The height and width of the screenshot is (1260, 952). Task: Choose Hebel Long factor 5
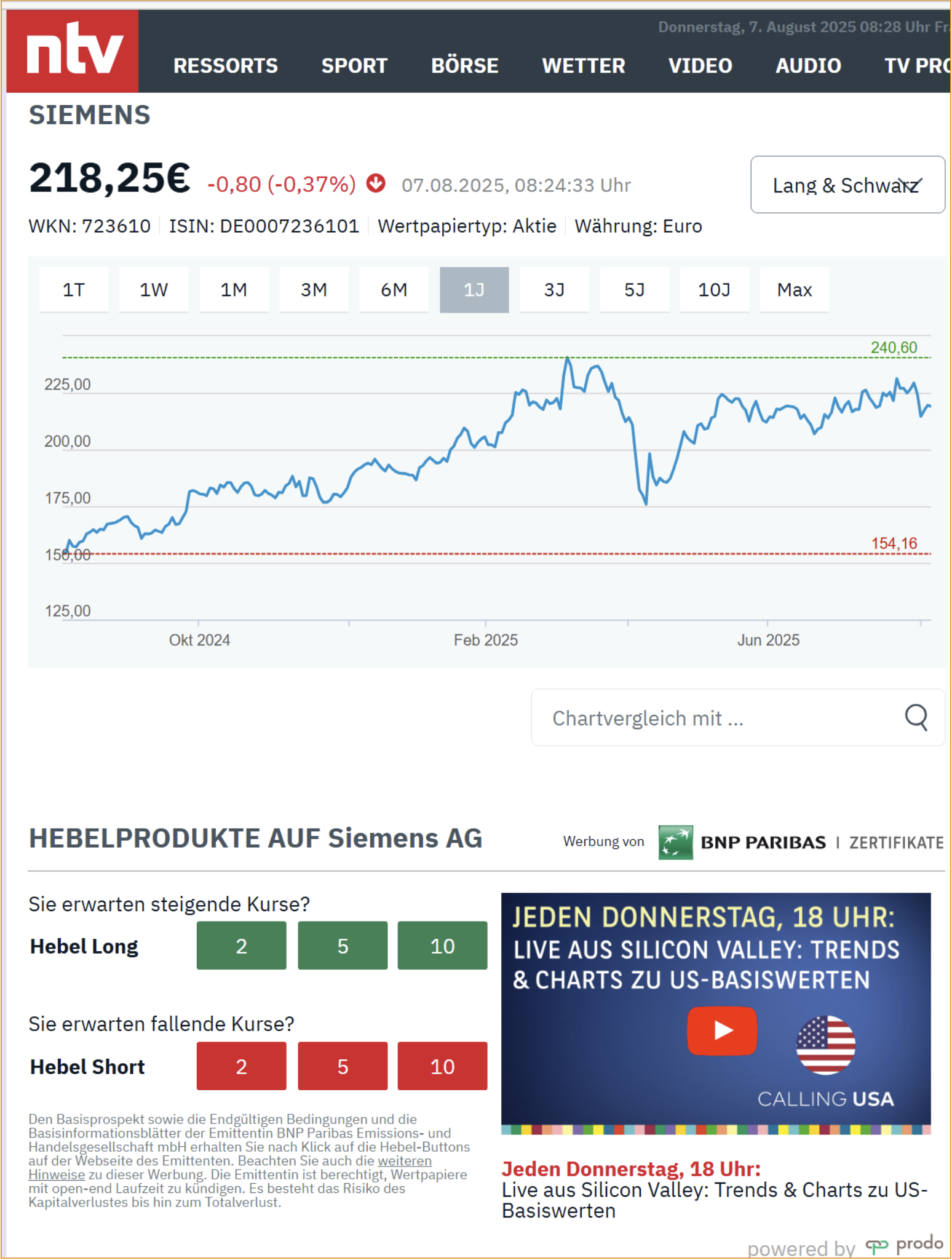click(x=343, y=946)
